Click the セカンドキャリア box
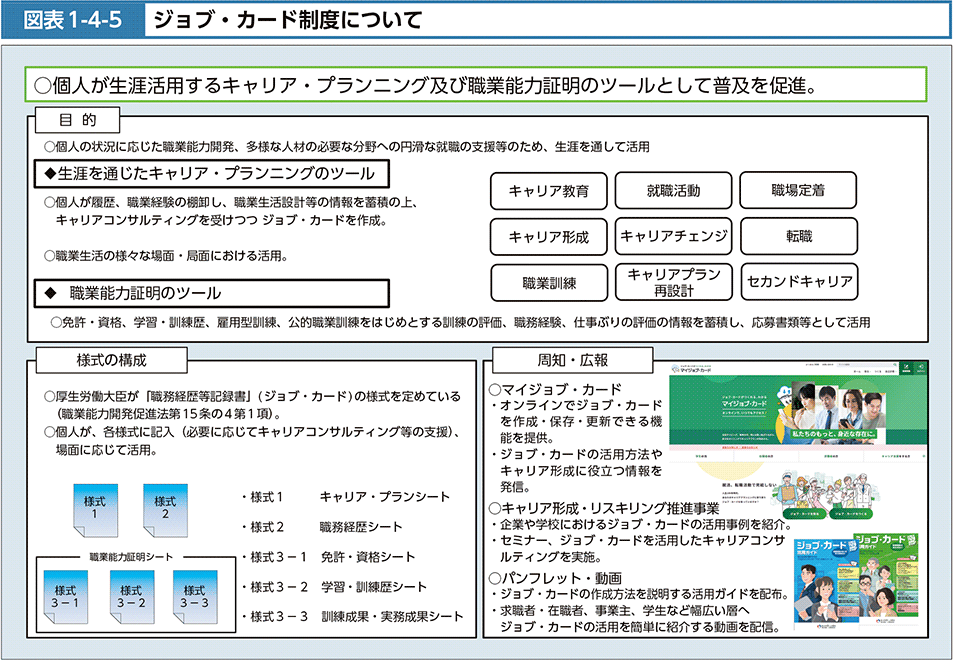The width and height of the screenshot is (953, 660). coord(799,281)
